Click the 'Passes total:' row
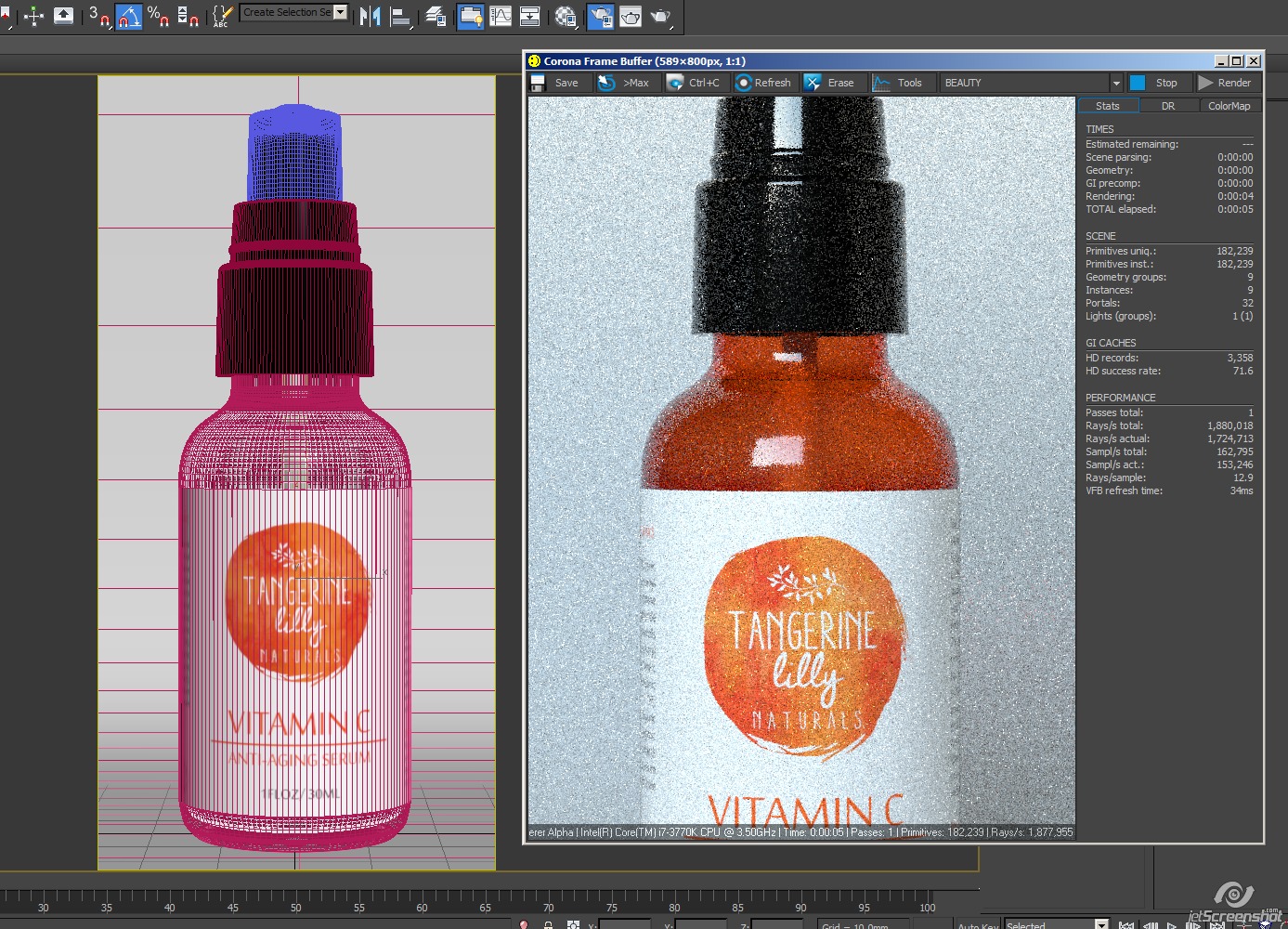The image size is (1288, 929). tap(1169, 412)
